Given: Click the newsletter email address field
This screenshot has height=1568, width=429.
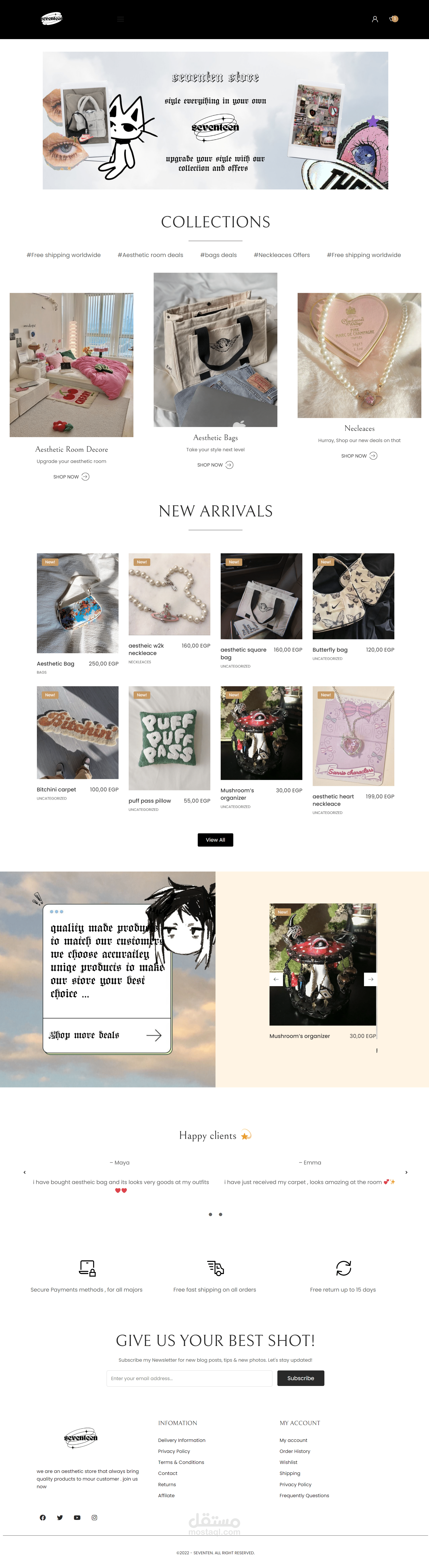Looking at the screenshot, I should click(189, 1378).
